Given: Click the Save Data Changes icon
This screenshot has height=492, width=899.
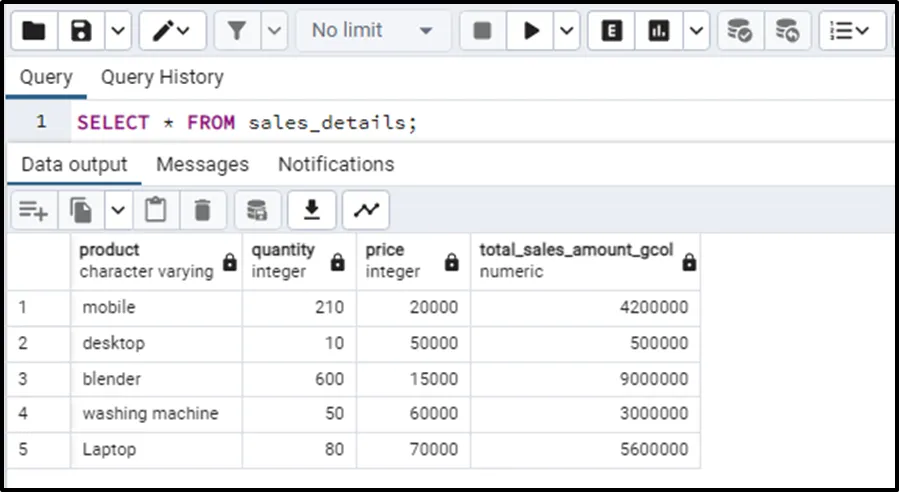Looking at the screenshot, I should (257, 210).
